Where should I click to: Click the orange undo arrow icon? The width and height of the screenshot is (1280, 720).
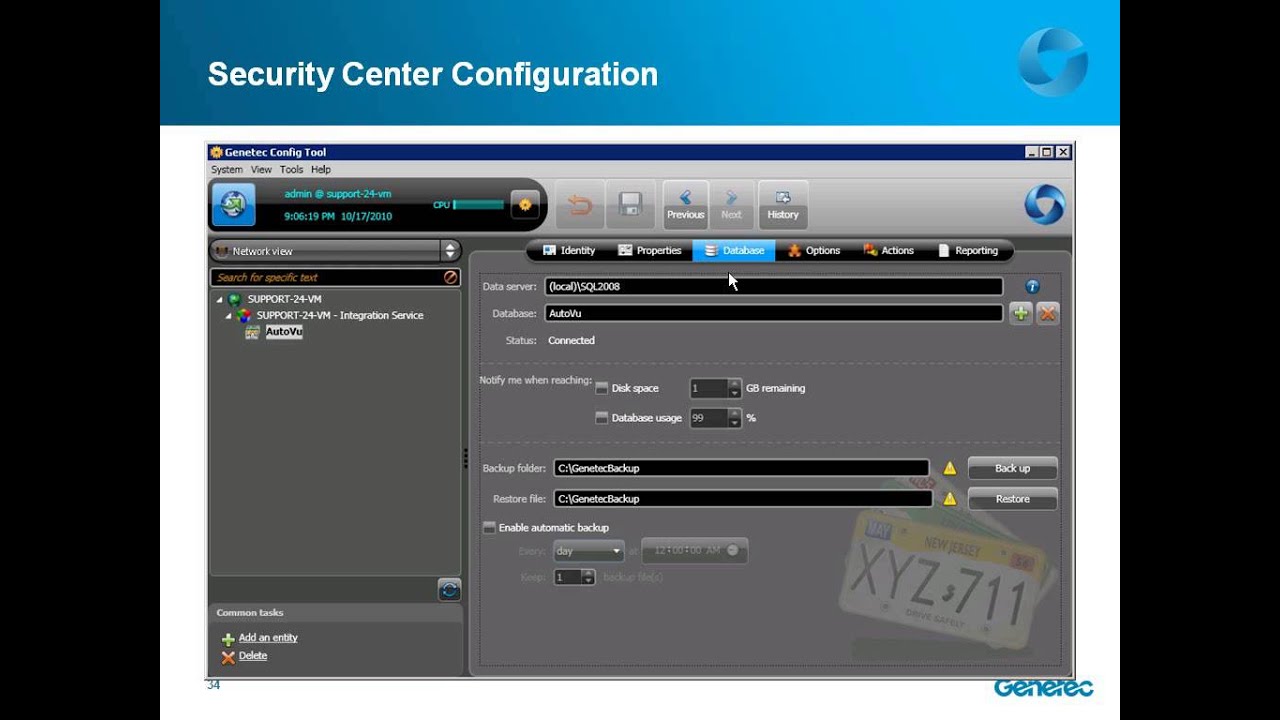[580, 205]
